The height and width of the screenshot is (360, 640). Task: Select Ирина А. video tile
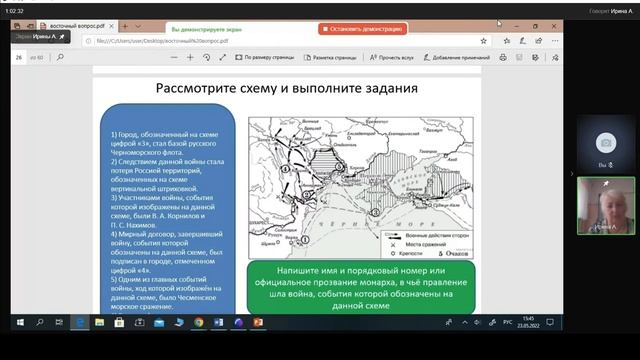[606, 206]
